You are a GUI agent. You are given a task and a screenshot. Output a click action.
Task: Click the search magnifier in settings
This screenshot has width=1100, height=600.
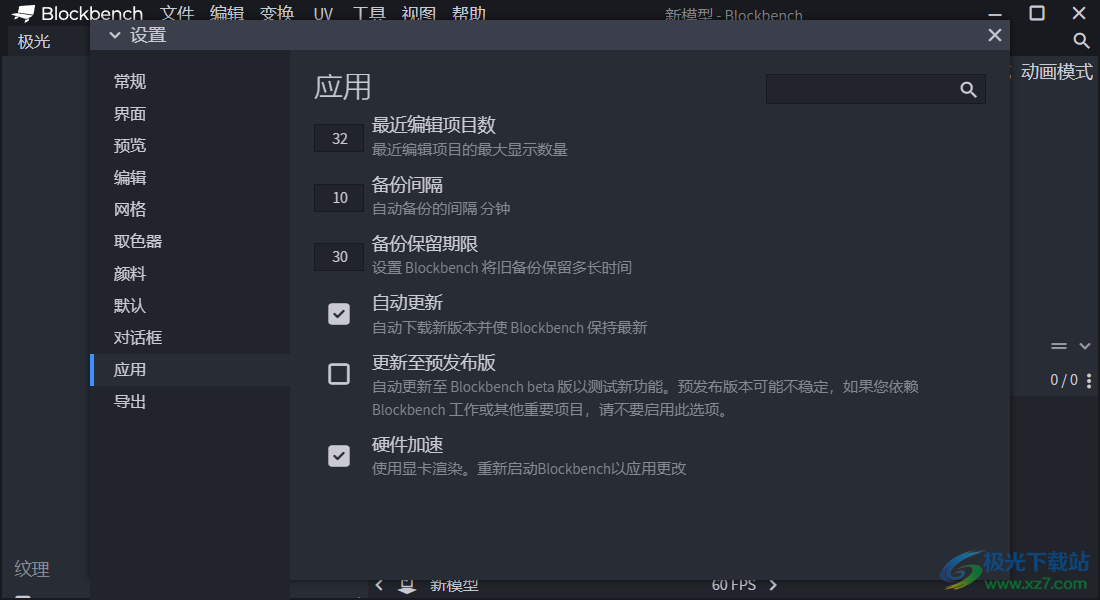(968, 89)
